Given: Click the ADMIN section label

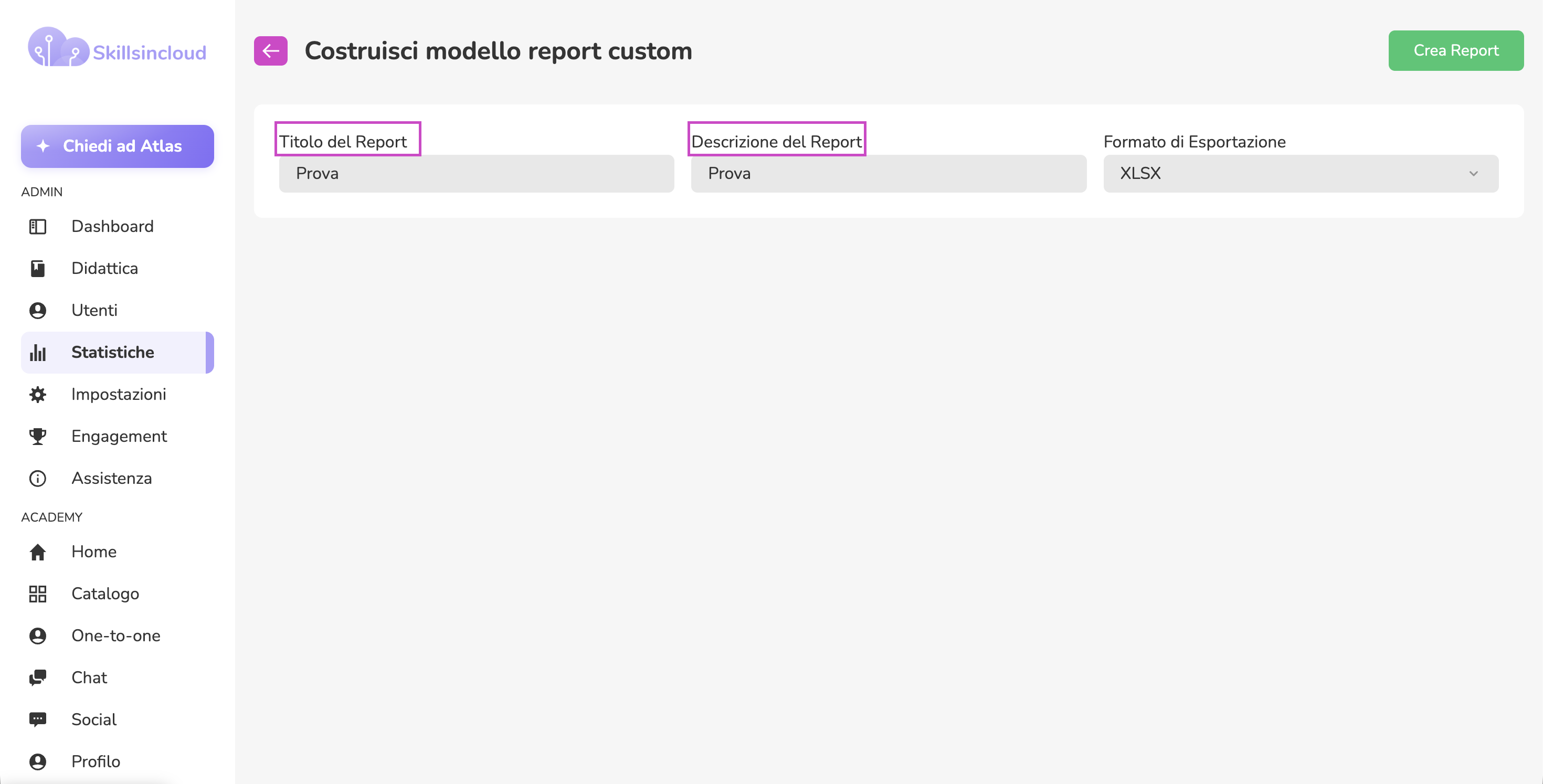Looking at the screenshot, I should pyautogui.click(x=42, y=192).
